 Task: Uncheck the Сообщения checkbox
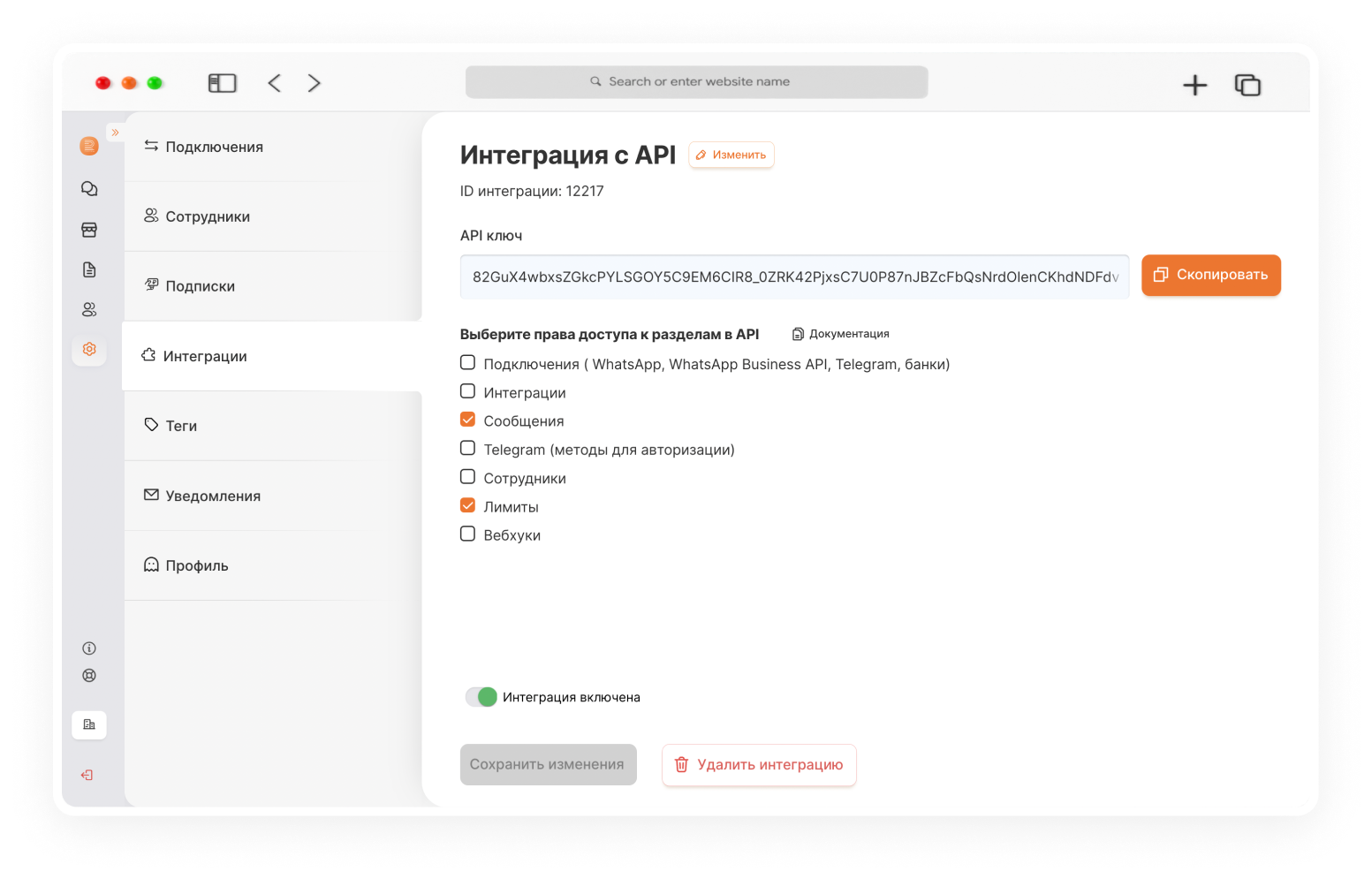(x=468, y=420)
